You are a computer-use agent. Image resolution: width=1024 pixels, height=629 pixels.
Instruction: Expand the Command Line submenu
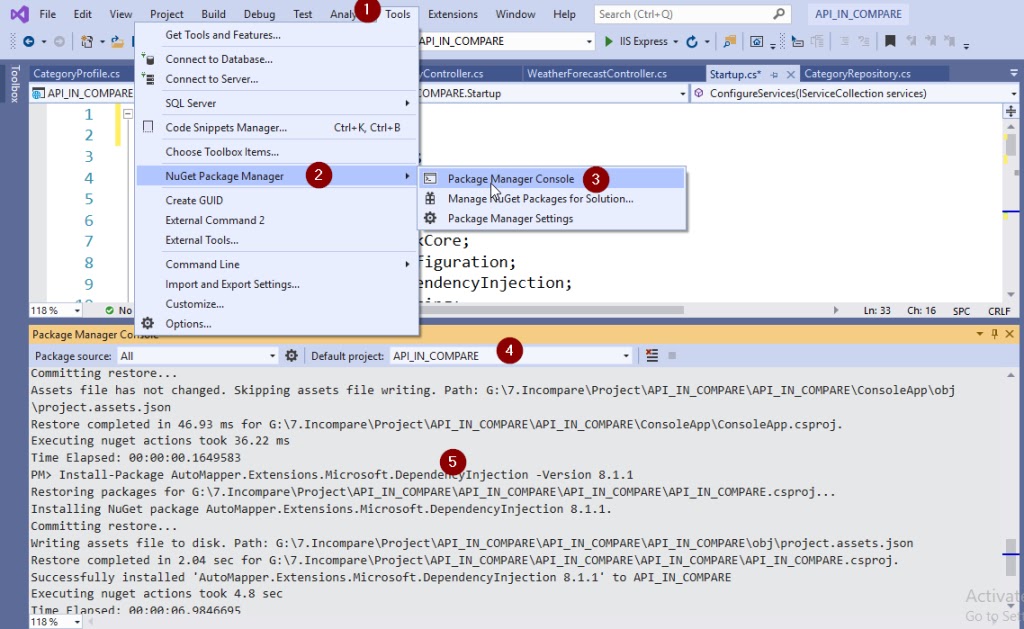tap(277, 264)
